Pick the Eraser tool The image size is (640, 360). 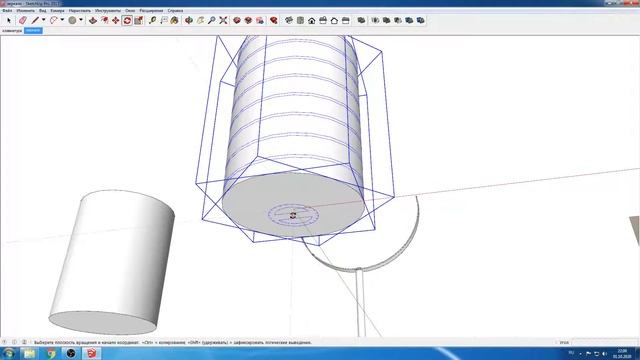coord(23,20)
